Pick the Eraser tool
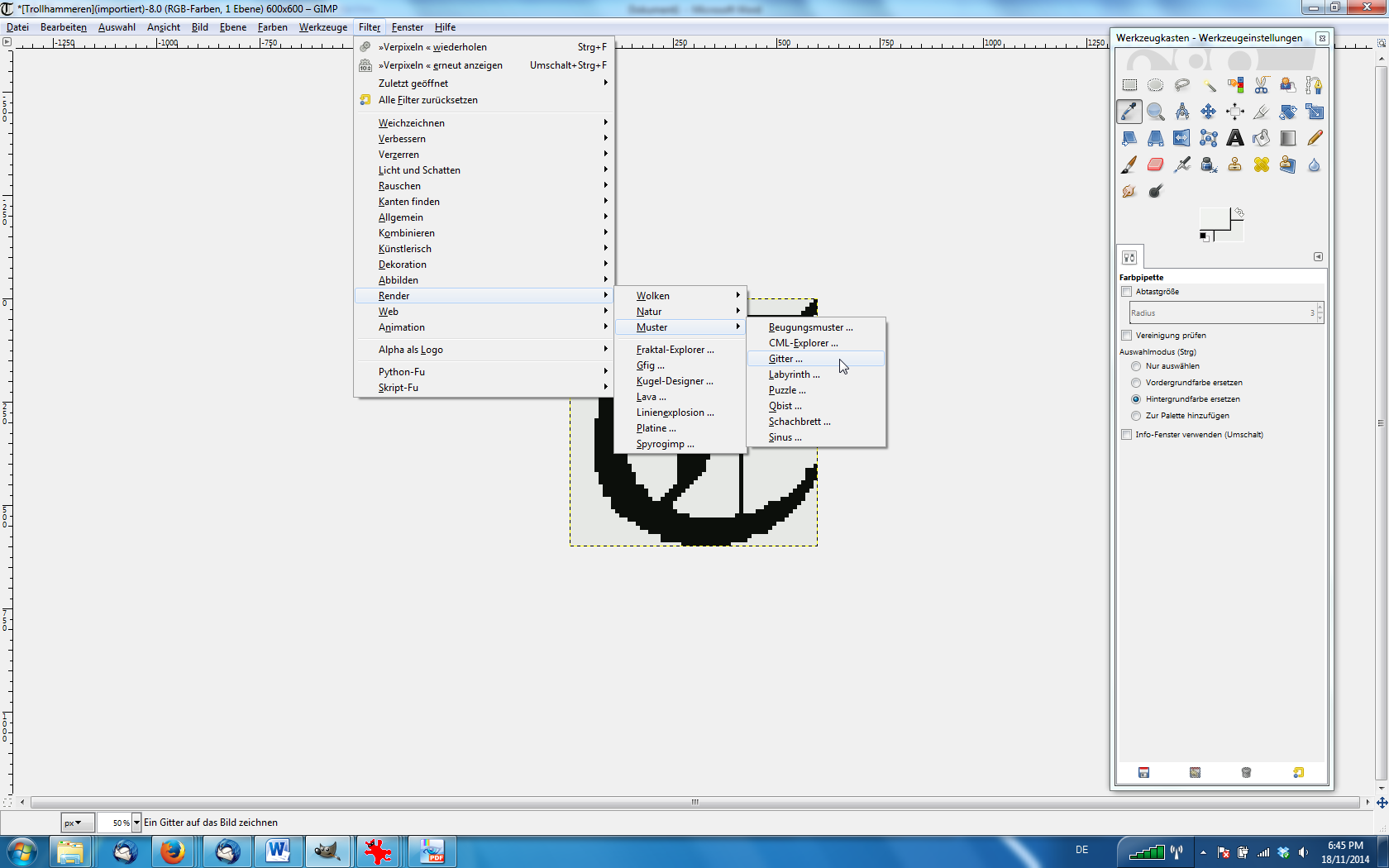Screen dimensions: 1389x868 (1156, 165)
